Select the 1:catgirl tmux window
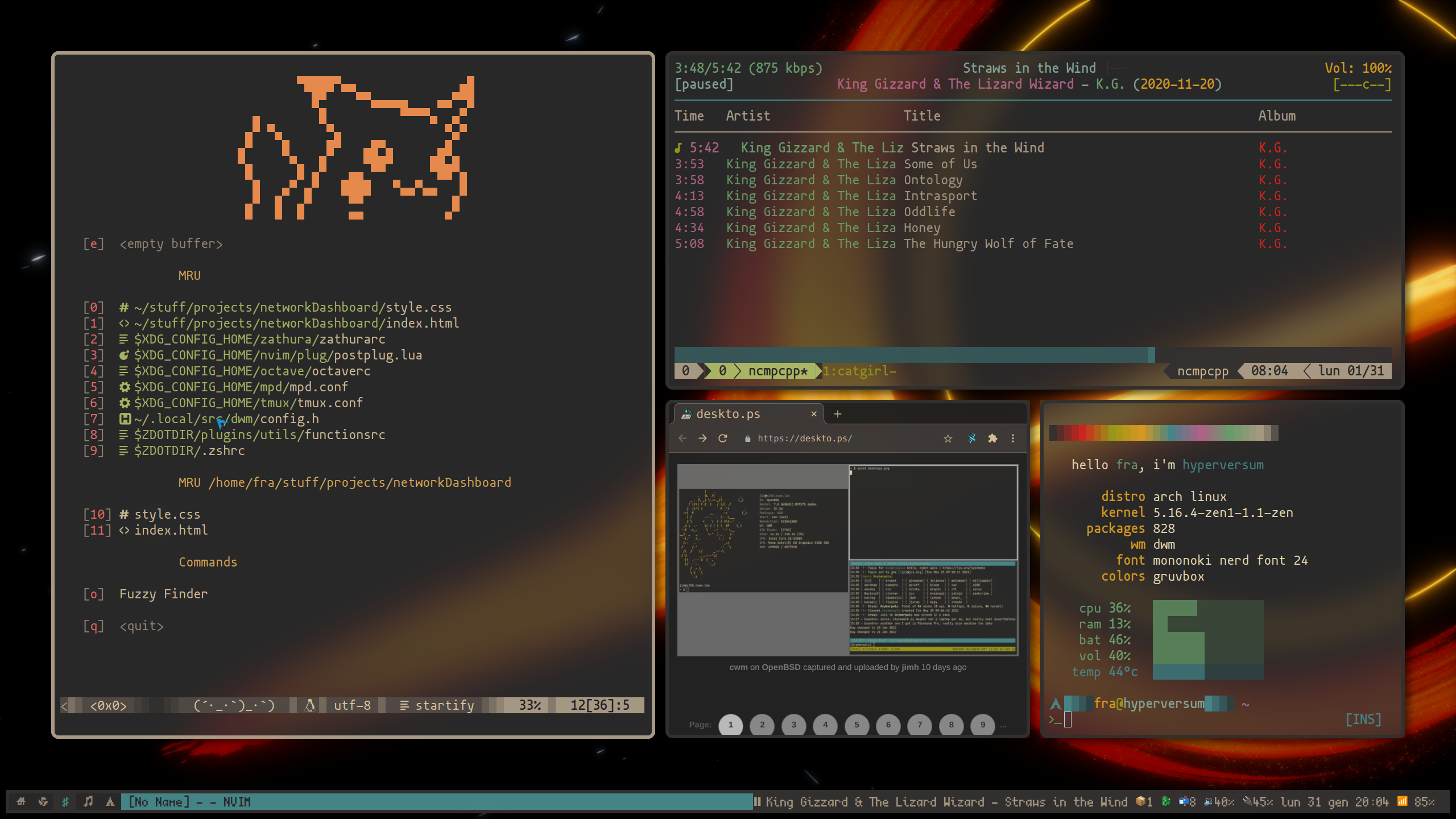 (859, 371)
